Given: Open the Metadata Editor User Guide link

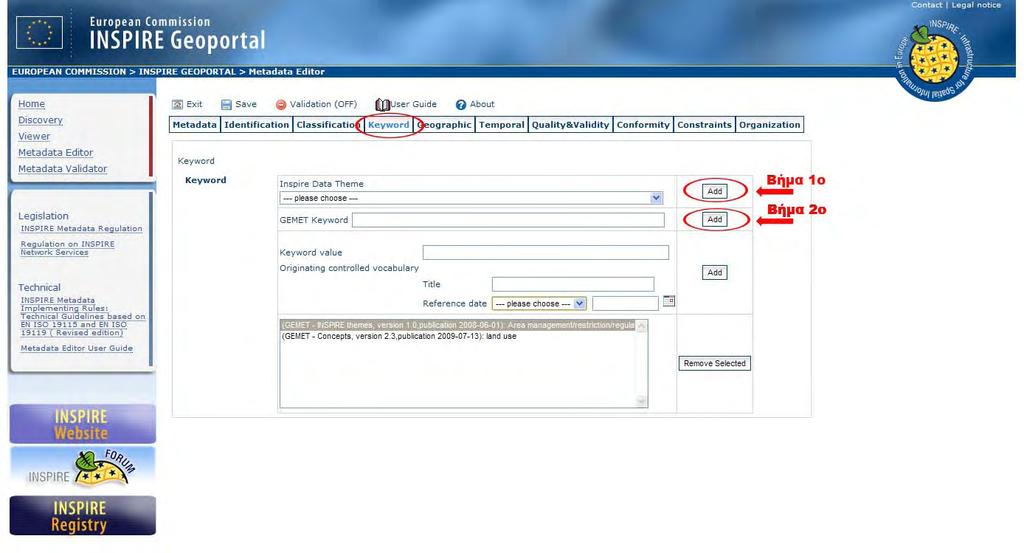Looking at the screenshot, I should 76,348.
